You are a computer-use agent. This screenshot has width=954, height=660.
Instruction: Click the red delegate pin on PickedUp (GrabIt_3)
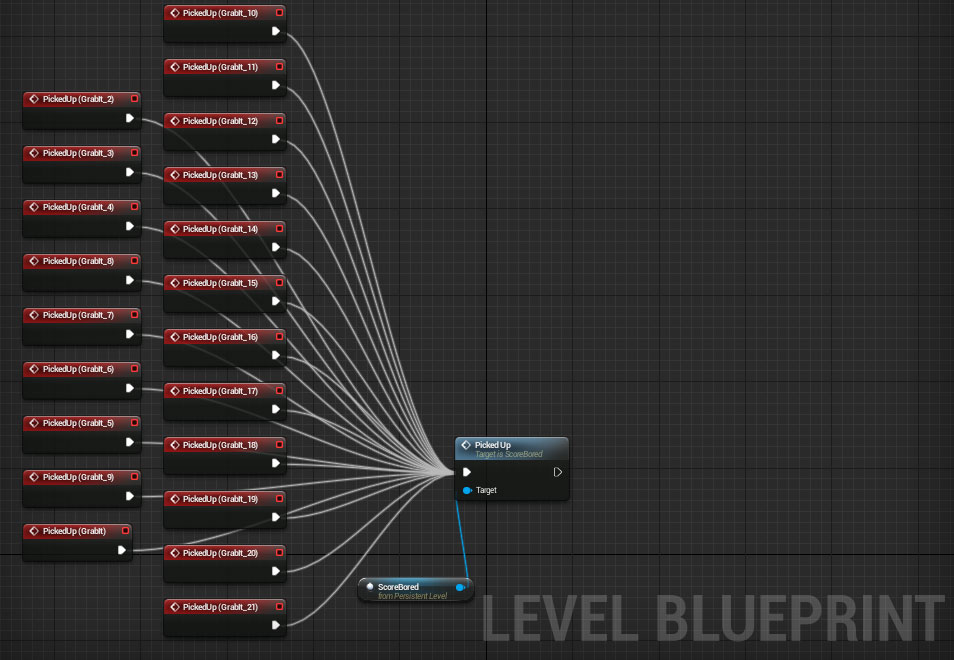click(134, 152)
